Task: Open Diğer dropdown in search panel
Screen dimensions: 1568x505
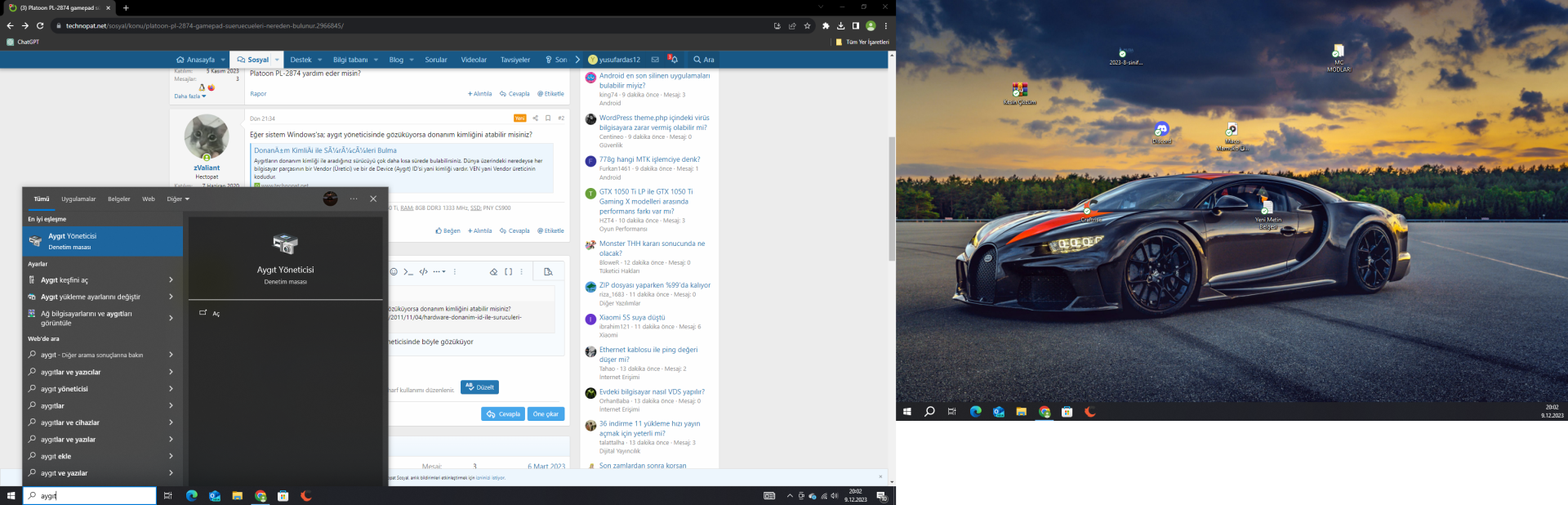Action: pyautogui.click(x=178, y=199)
